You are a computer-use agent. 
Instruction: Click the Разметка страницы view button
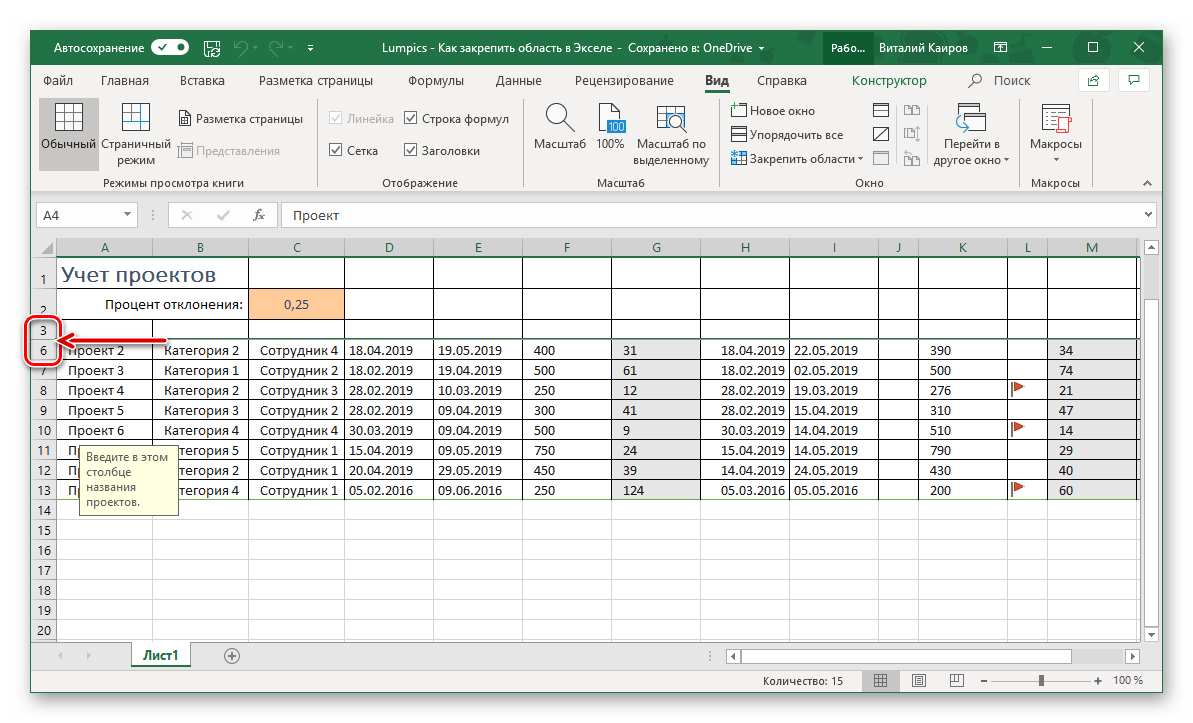pos(240,119)
